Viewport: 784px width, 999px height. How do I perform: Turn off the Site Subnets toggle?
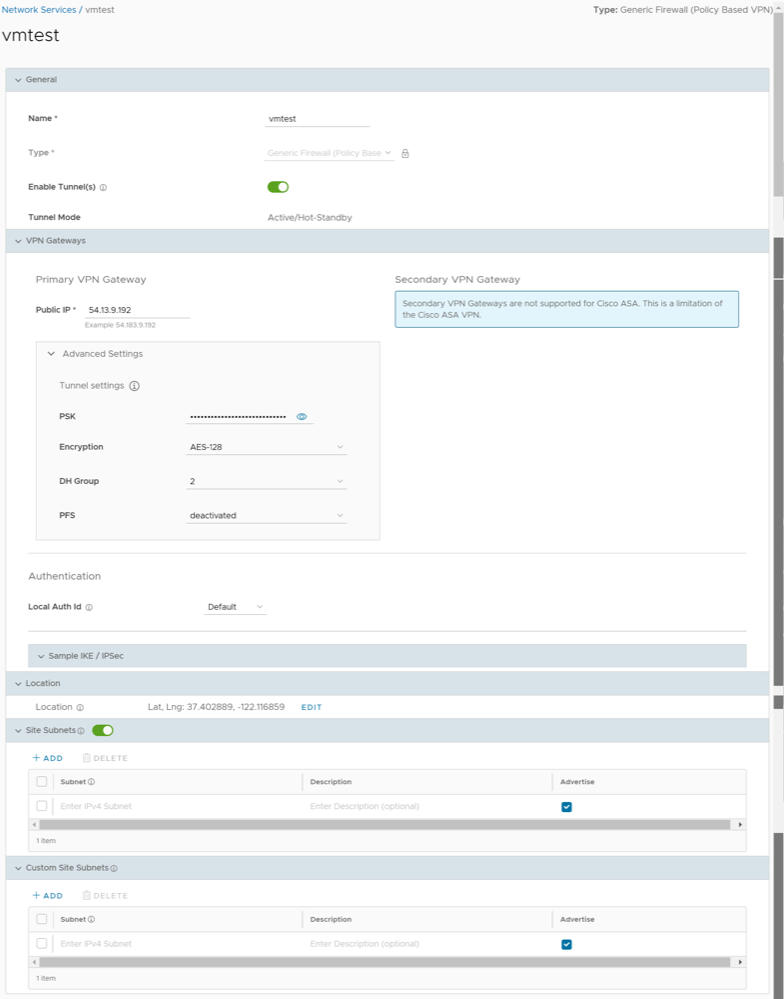coord(102,731)
